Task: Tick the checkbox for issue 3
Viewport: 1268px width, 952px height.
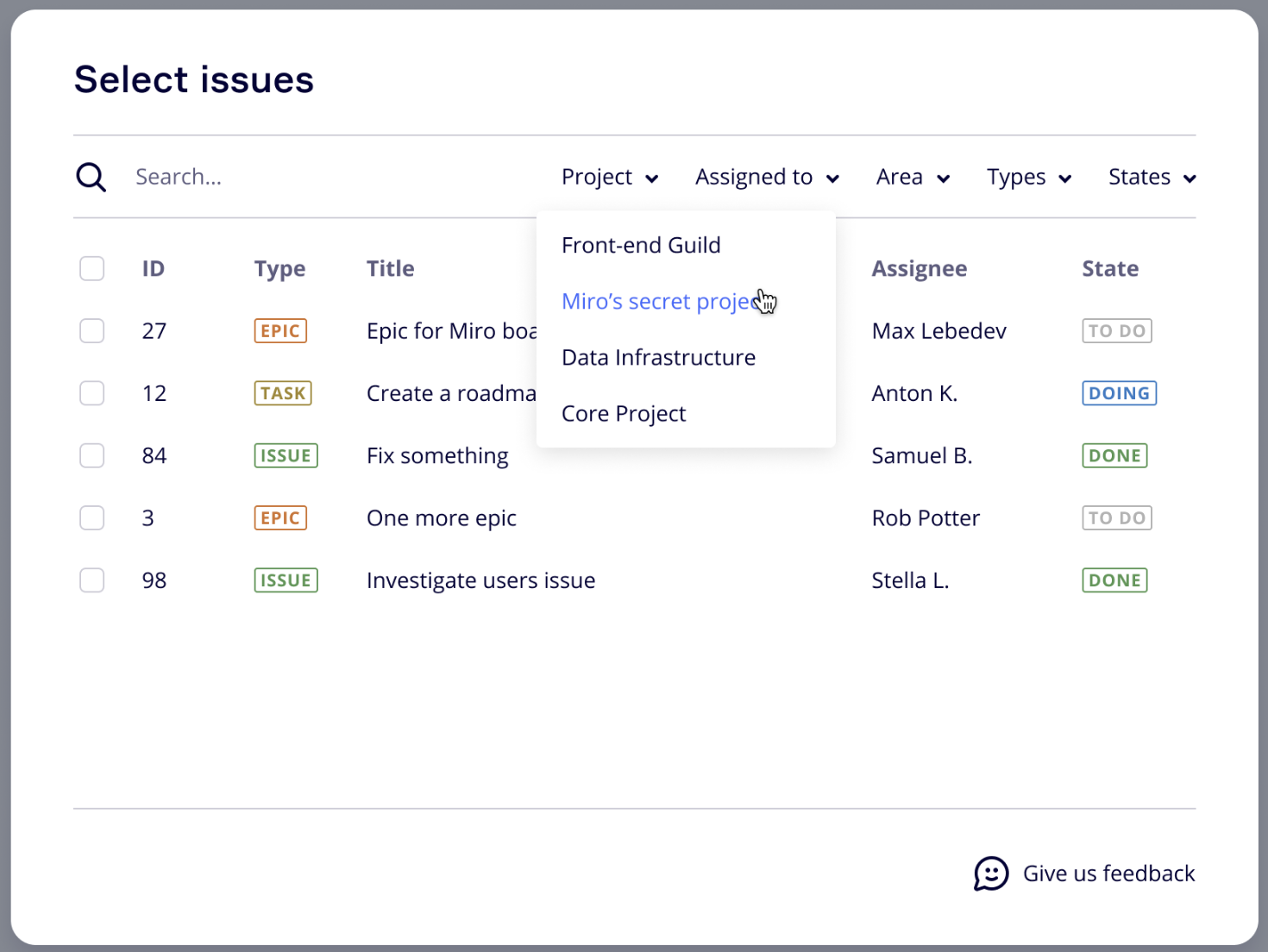Action: pos(92,518)
